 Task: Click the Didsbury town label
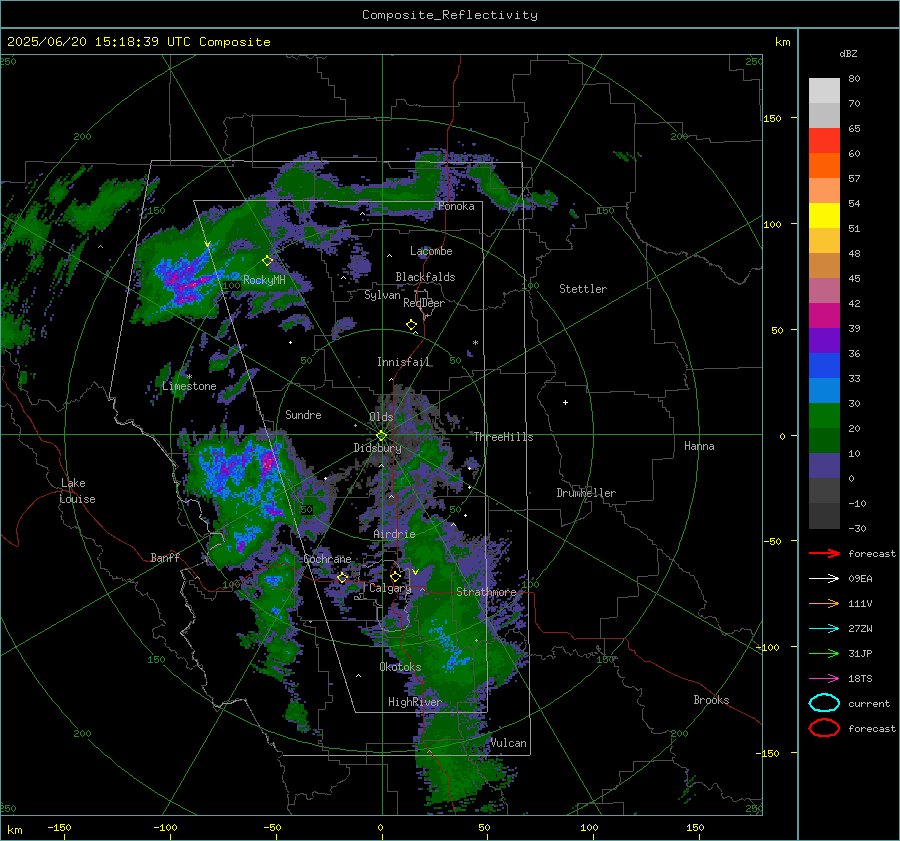(377, 448)
